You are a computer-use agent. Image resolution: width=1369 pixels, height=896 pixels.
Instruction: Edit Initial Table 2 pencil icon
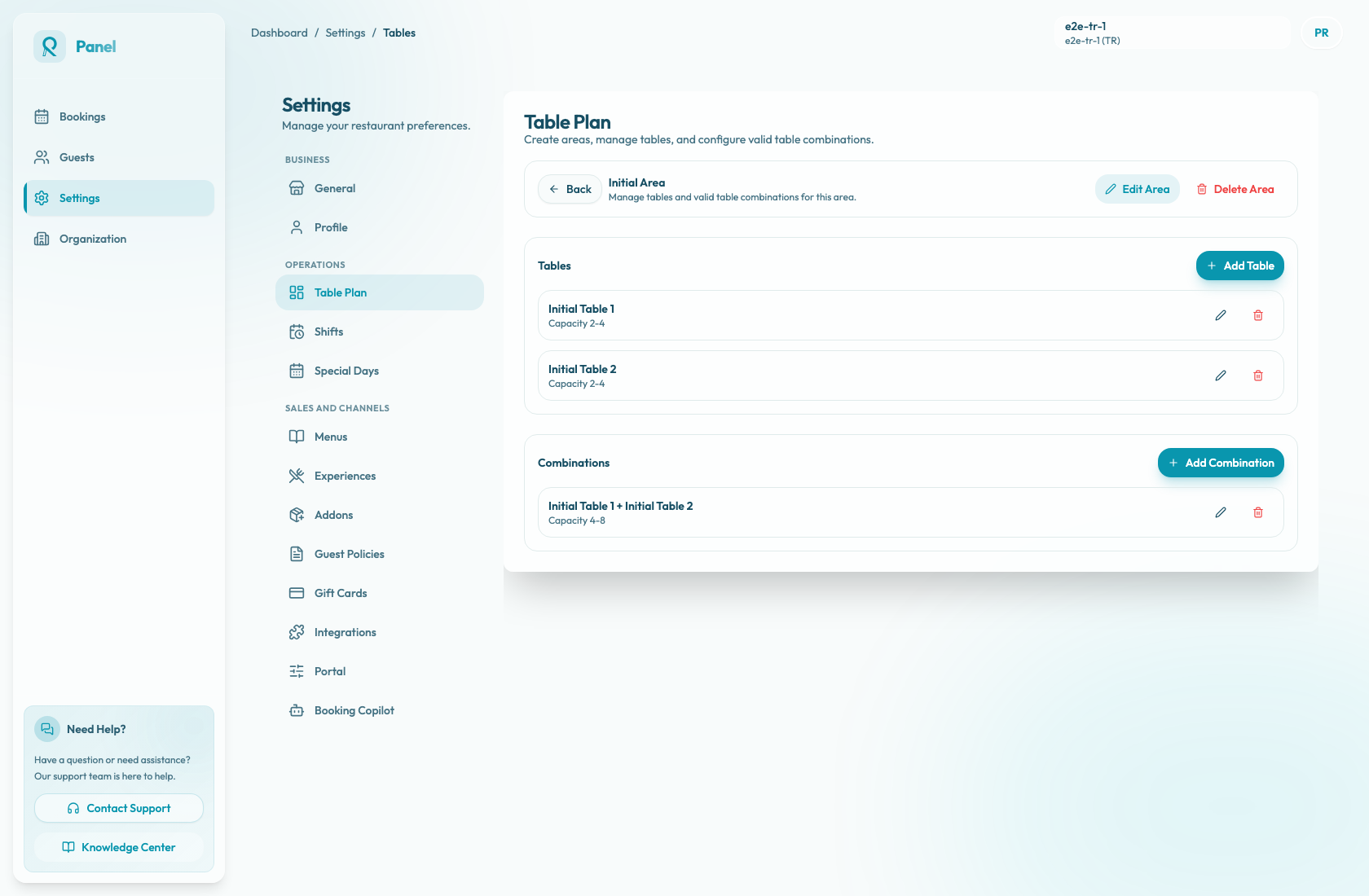(1221, 376)
